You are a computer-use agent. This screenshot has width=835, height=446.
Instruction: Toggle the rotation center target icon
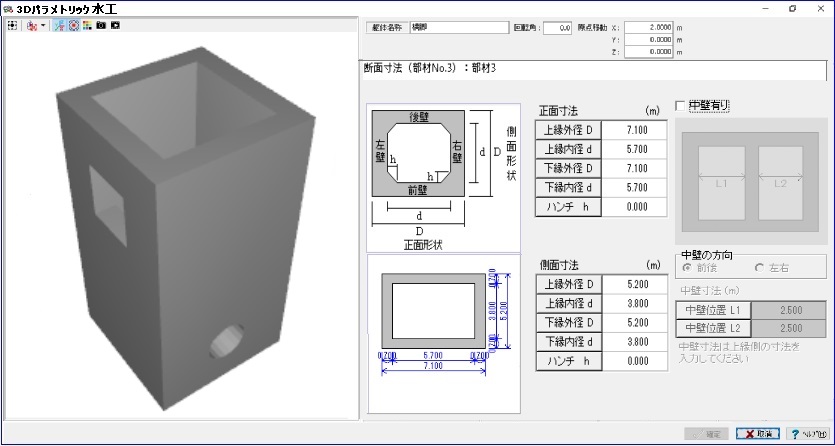point(74,25)
